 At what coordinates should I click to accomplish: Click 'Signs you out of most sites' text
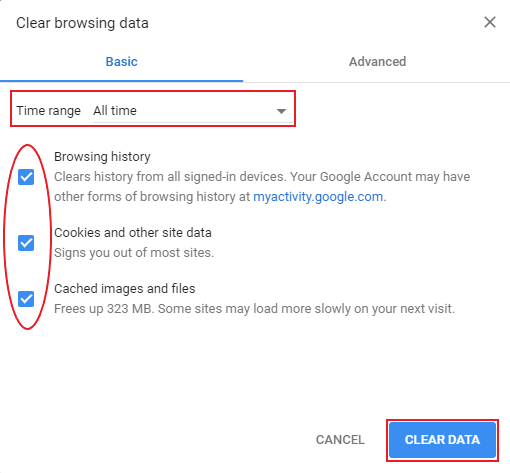click(x=134, y=253)
